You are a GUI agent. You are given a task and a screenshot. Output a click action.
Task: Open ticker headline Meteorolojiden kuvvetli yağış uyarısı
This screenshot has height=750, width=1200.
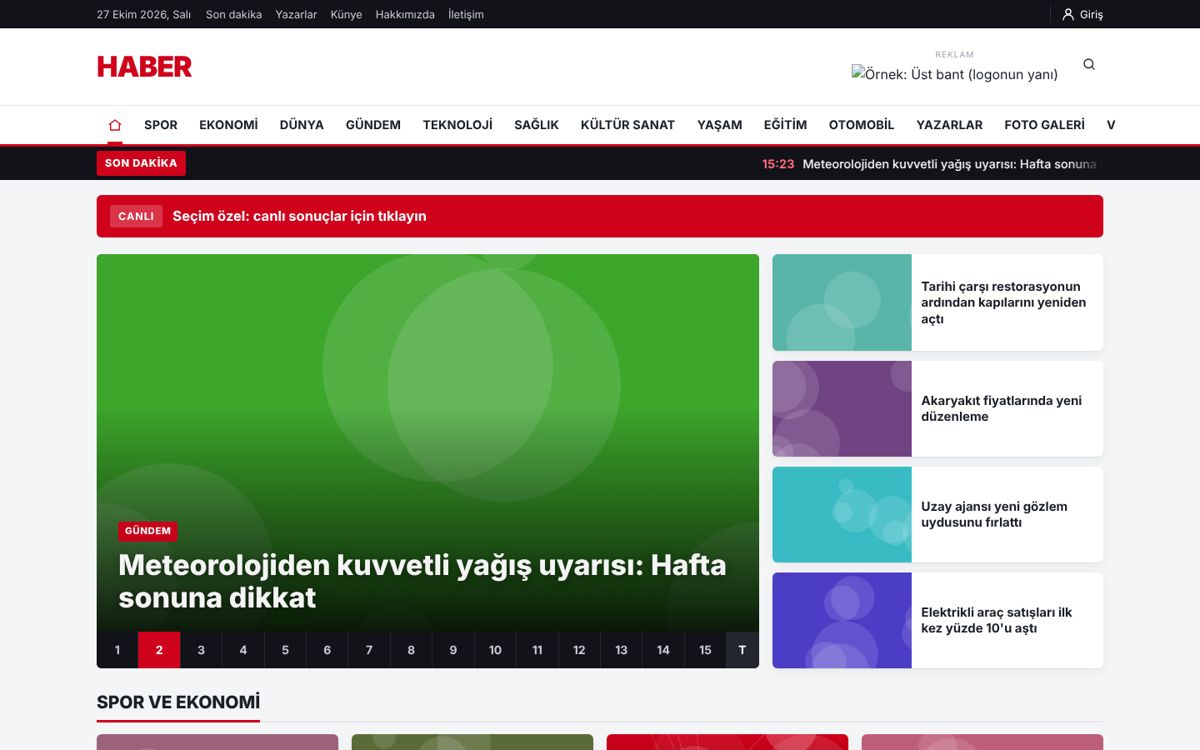pyautogui.click(x=949, y=164)
